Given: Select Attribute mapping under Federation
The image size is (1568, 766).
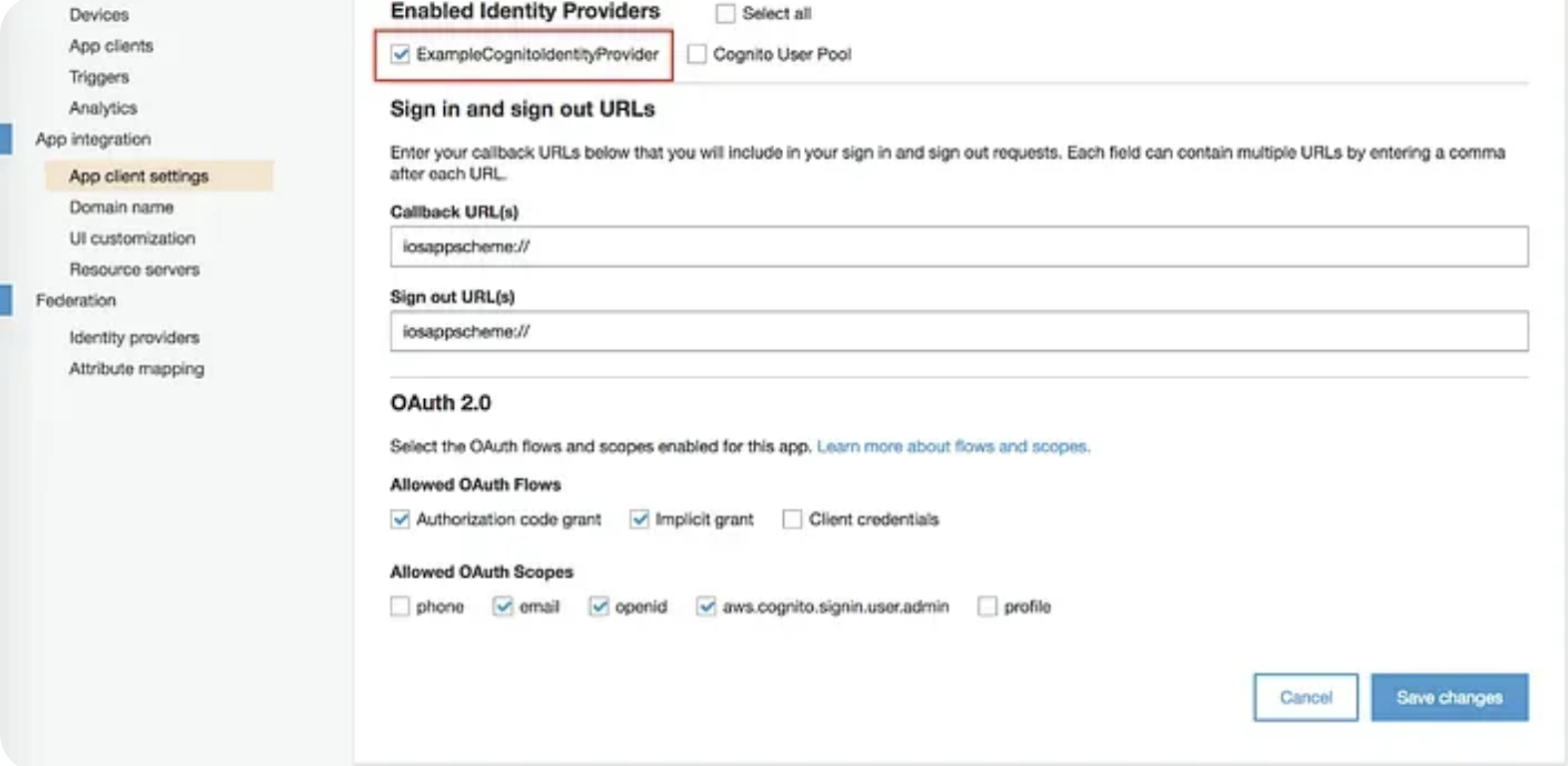Looking at the screenshot, I should point(137,369).
